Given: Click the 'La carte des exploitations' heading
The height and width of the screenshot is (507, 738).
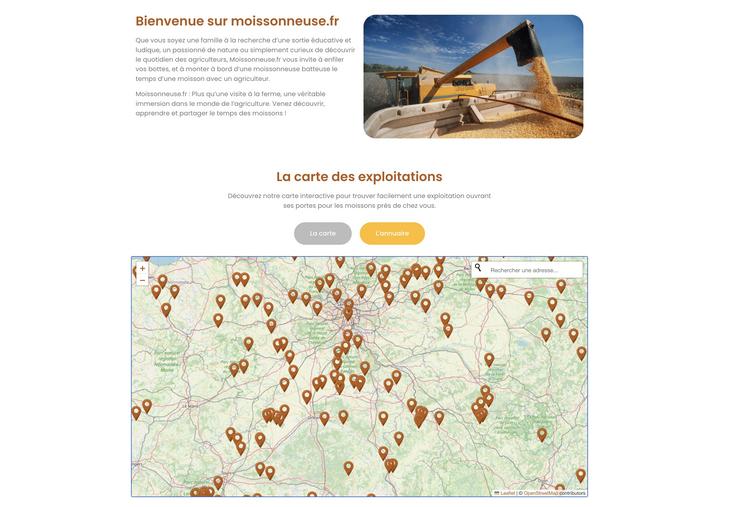Looking at the screenshot, I should click(359, 177).
